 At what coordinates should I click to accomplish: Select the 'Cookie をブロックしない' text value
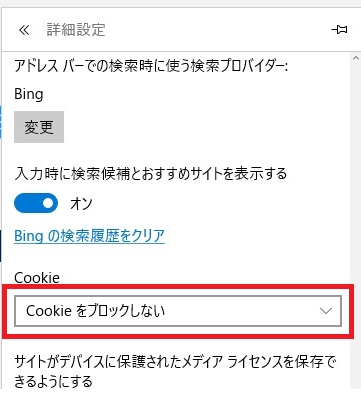(x=96, y=311)
